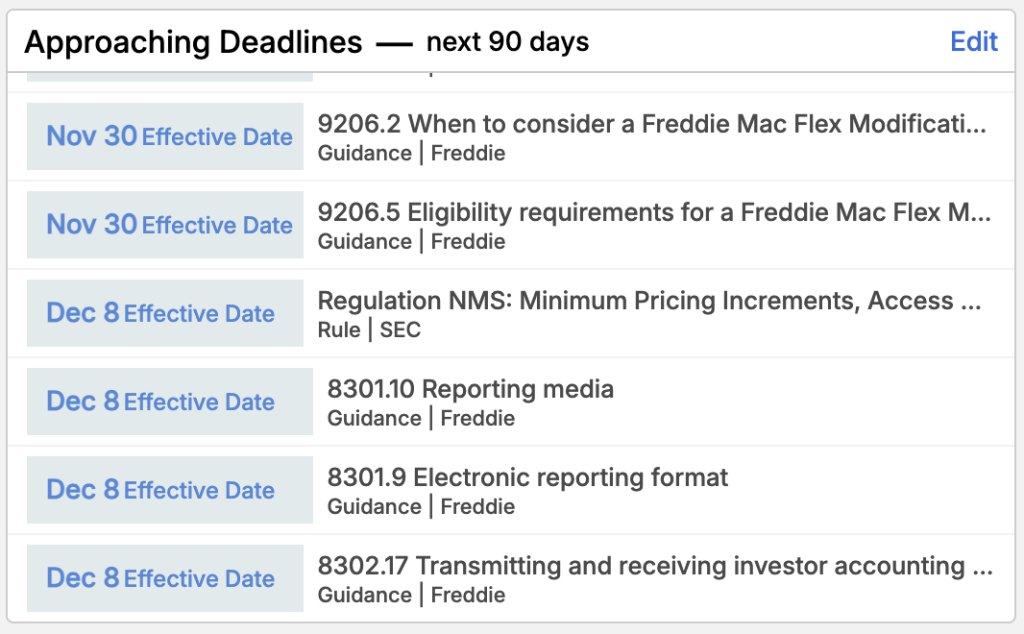Viewport: 1024px width, 634px height.
Task: Click Guidance | Freddie label under 9206.2
Action: (411, 153)
